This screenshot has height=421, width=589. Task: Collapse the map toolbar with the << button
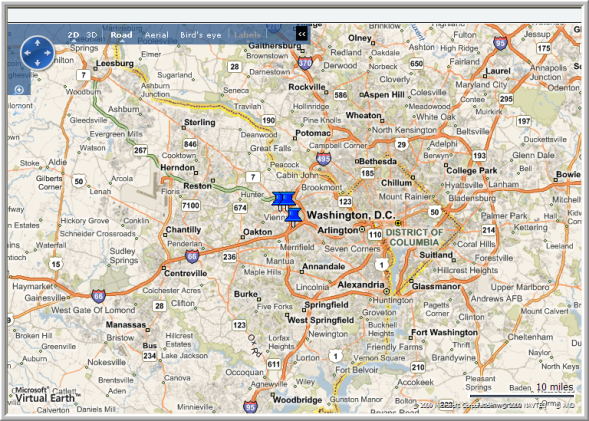click(302, 35)
